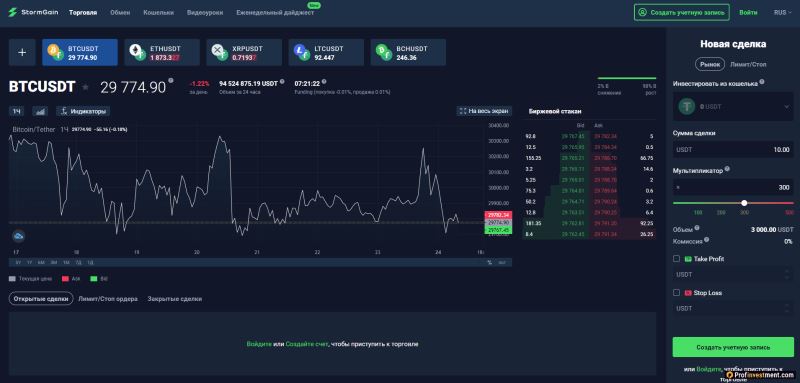The image size is (800, 383).
Task: Open the chart type selector icon
Action: (x=40, y=111)
